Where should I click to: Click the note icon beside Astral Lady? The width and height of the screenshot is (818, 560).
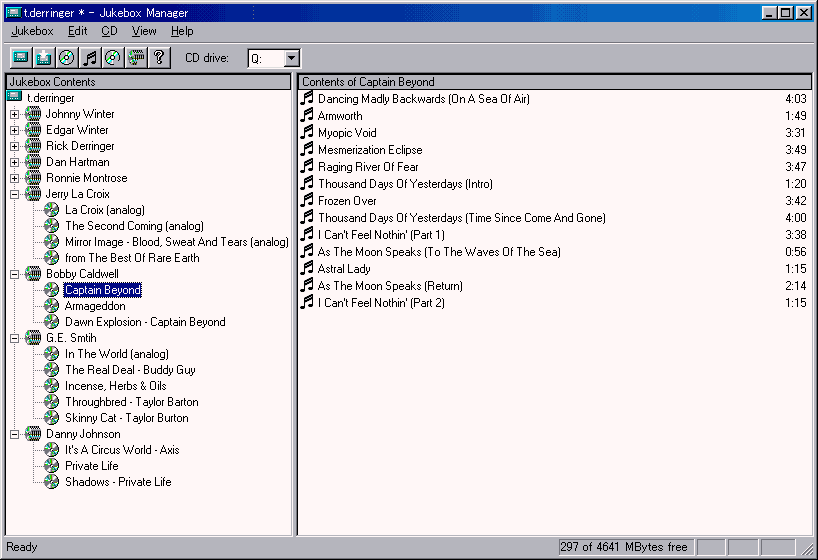[x=307, y=268]
